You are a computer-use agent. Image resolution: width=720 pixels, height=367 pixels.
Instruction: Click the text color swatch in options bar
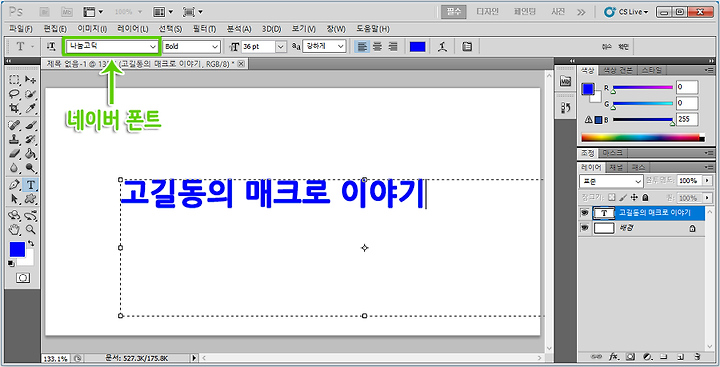click(x=417, y=46)
